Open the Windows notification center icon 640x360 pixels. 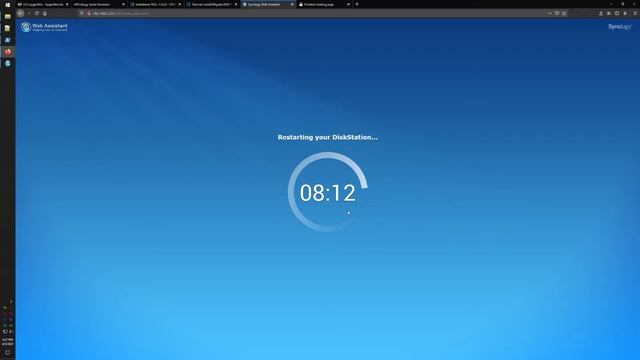point(7,353)
